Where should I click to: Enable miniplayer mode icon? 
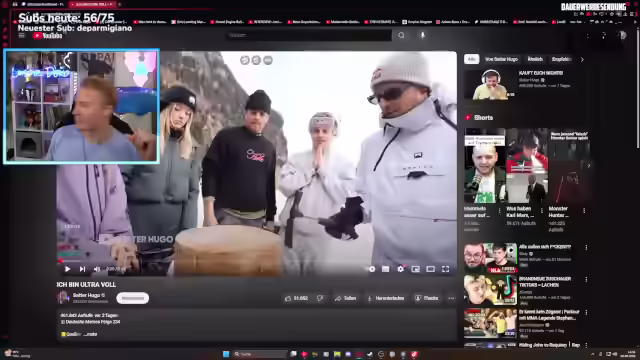pyautogui.click(x=416, y=269)
